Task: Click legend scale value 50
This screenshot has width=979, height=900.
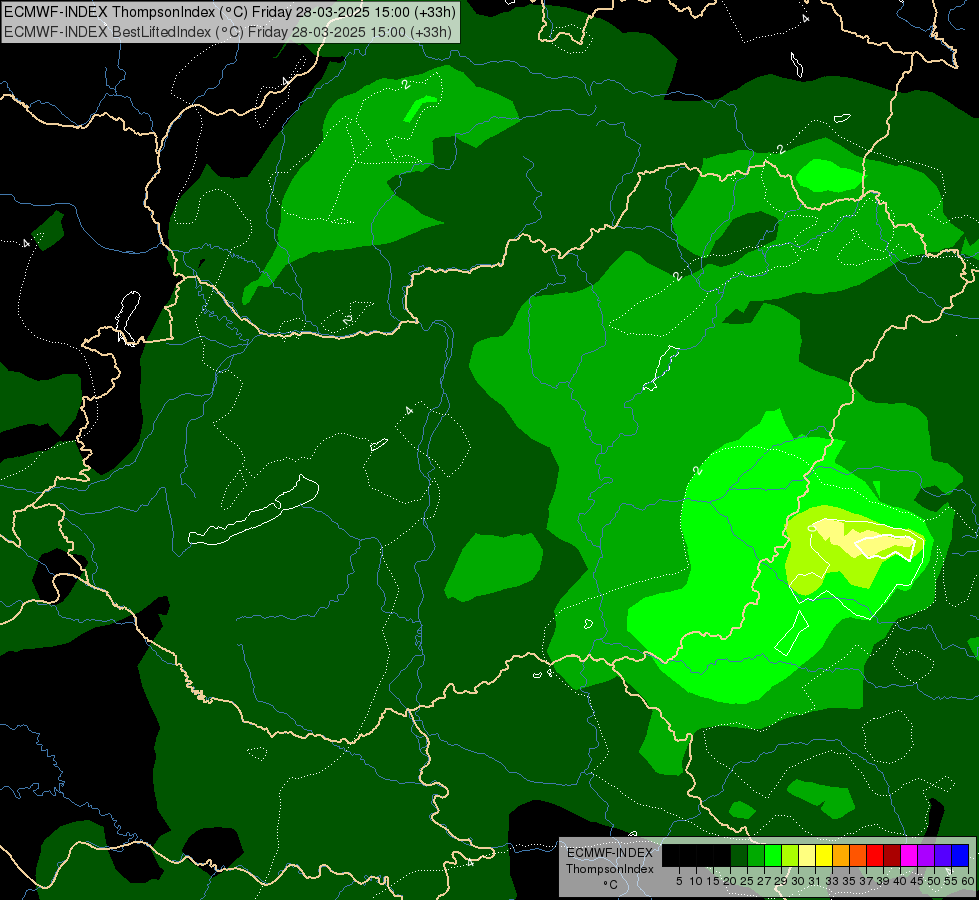Action: (934, 881)
